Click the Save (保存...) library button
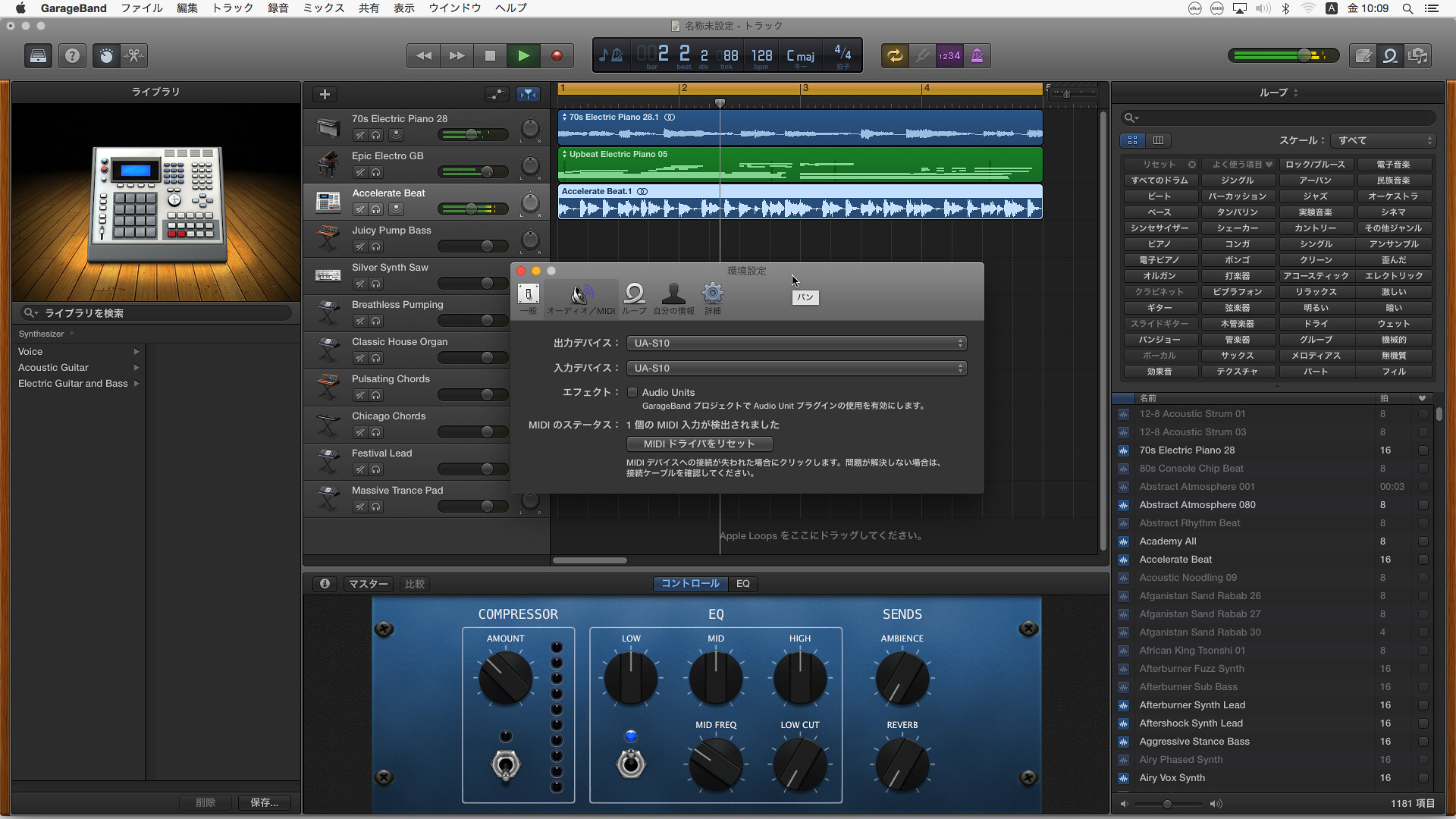The height and width of the screenshot is (819, 1456). pyautogui.click(x=265, y=802)
